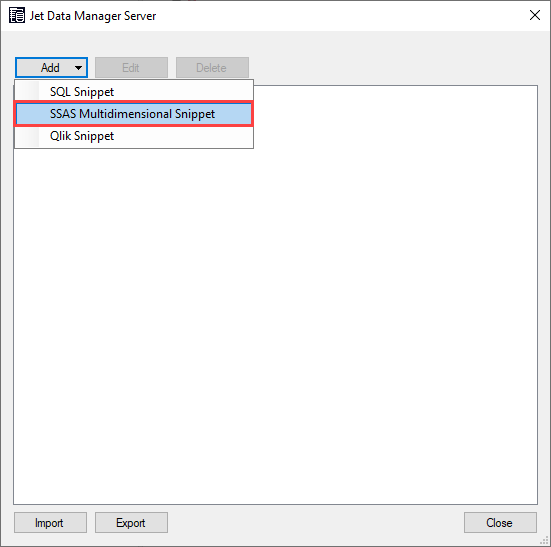Click the grayed-out Edit button
Screen dimensions: 551x547
pos(131,67)
